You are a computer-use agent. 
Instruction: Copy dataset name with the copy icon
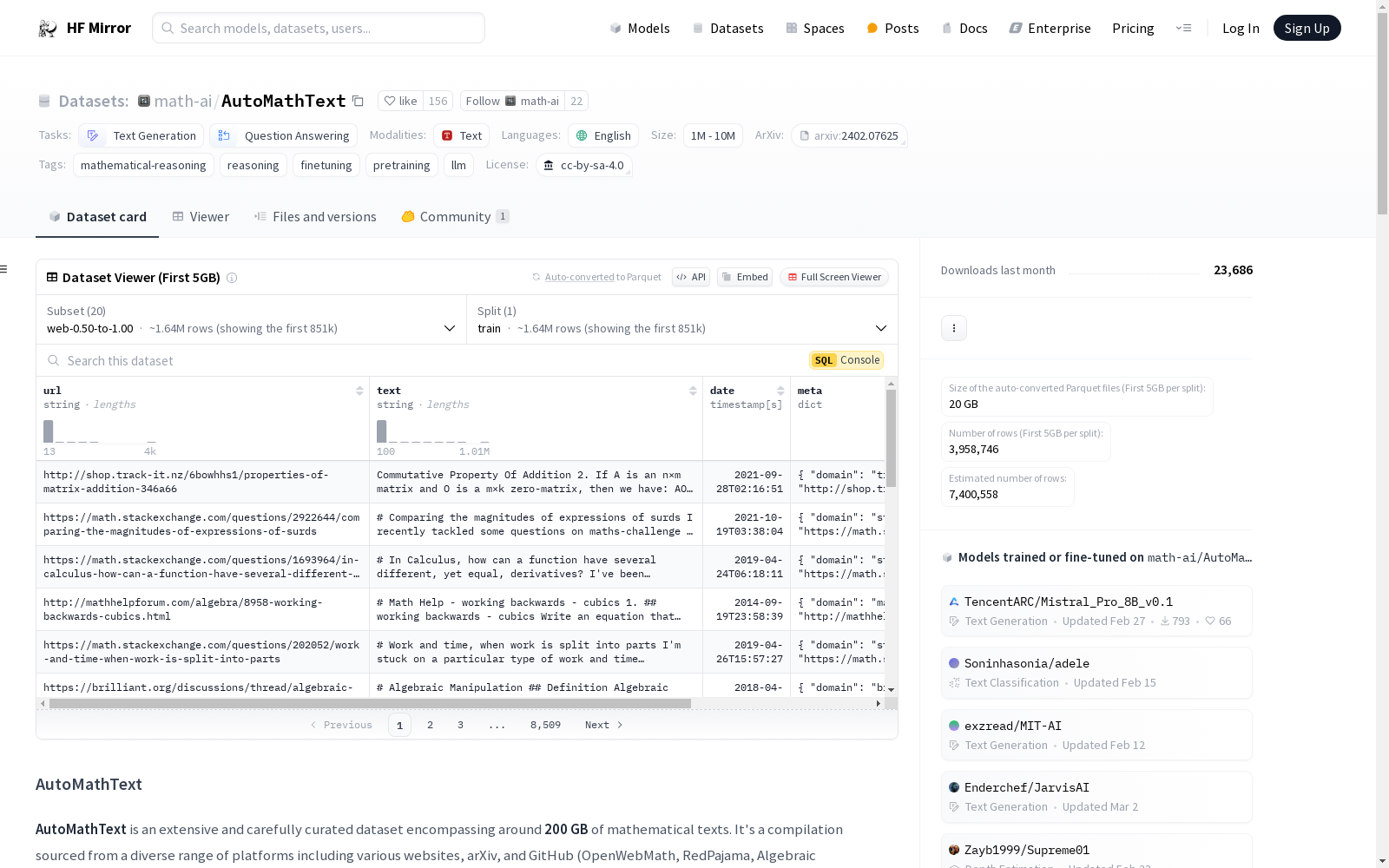click(358, 101)
